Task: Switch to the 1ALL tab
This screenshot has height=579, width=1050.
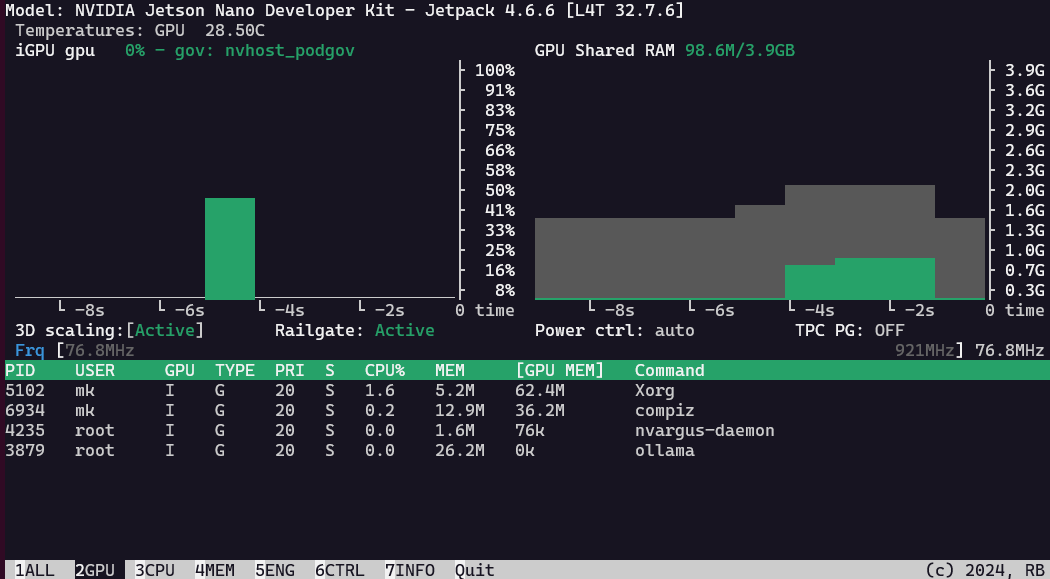Action: pos(35,570)
